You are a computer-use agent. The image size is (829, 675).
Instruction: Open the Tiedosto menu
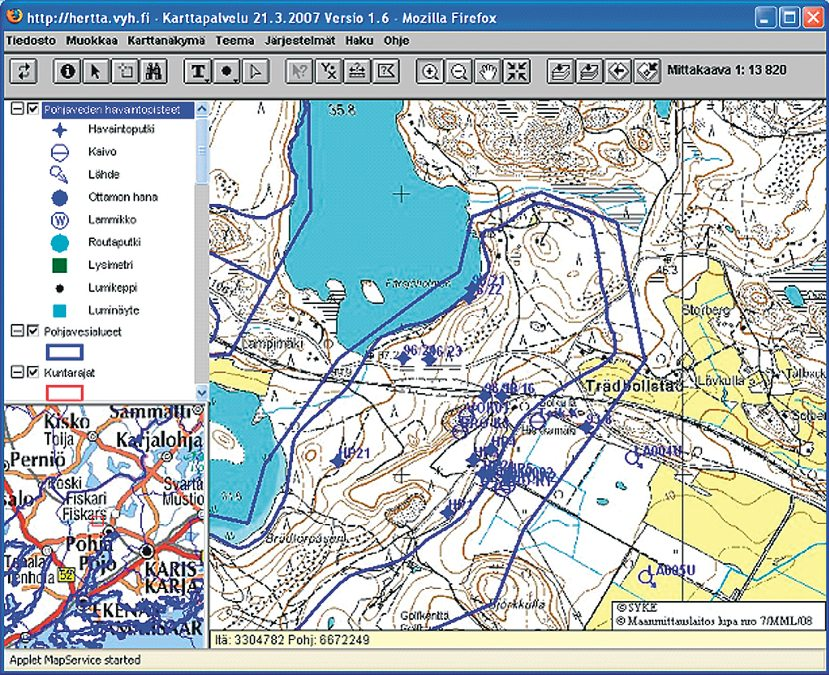[x=31, y=41]
